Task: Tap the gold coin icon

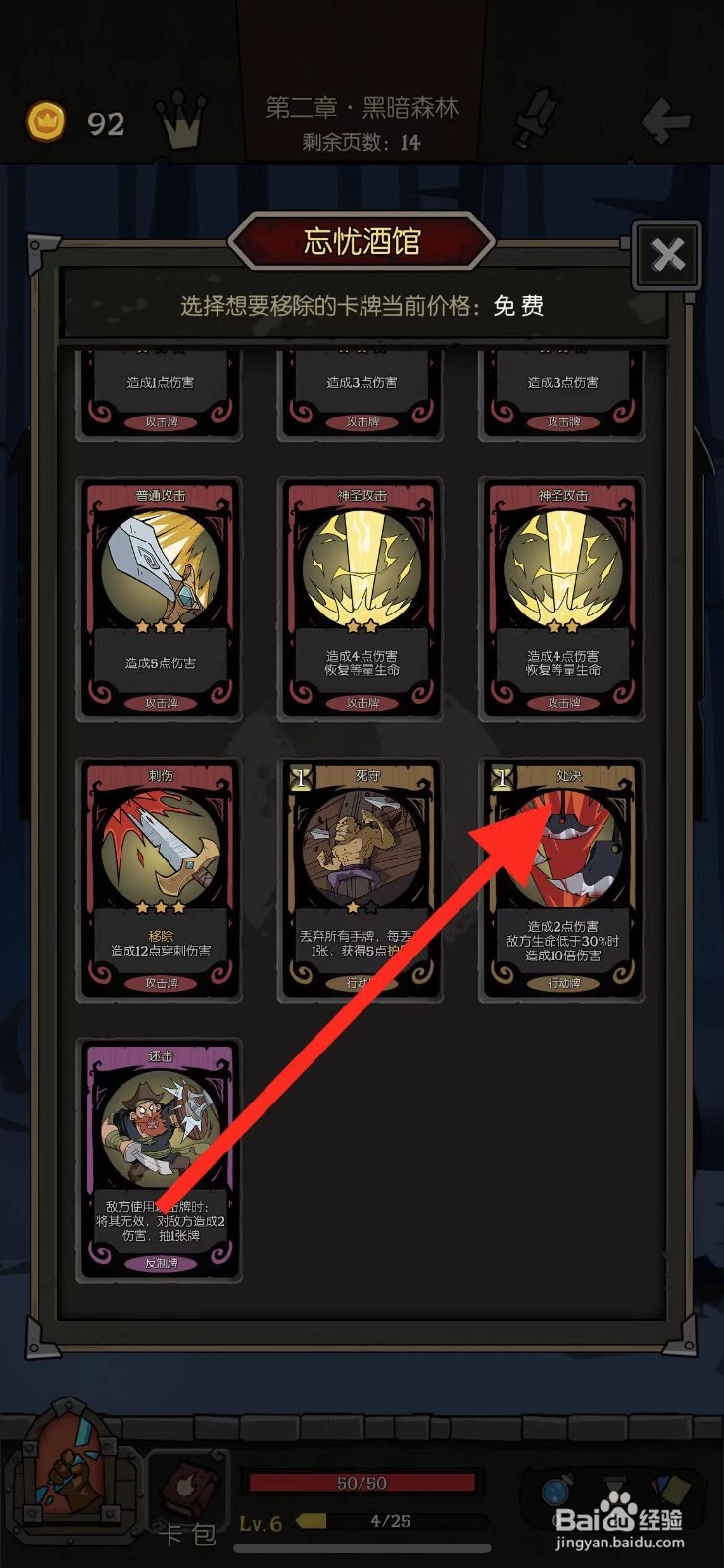Action: [x=45, y=122]
